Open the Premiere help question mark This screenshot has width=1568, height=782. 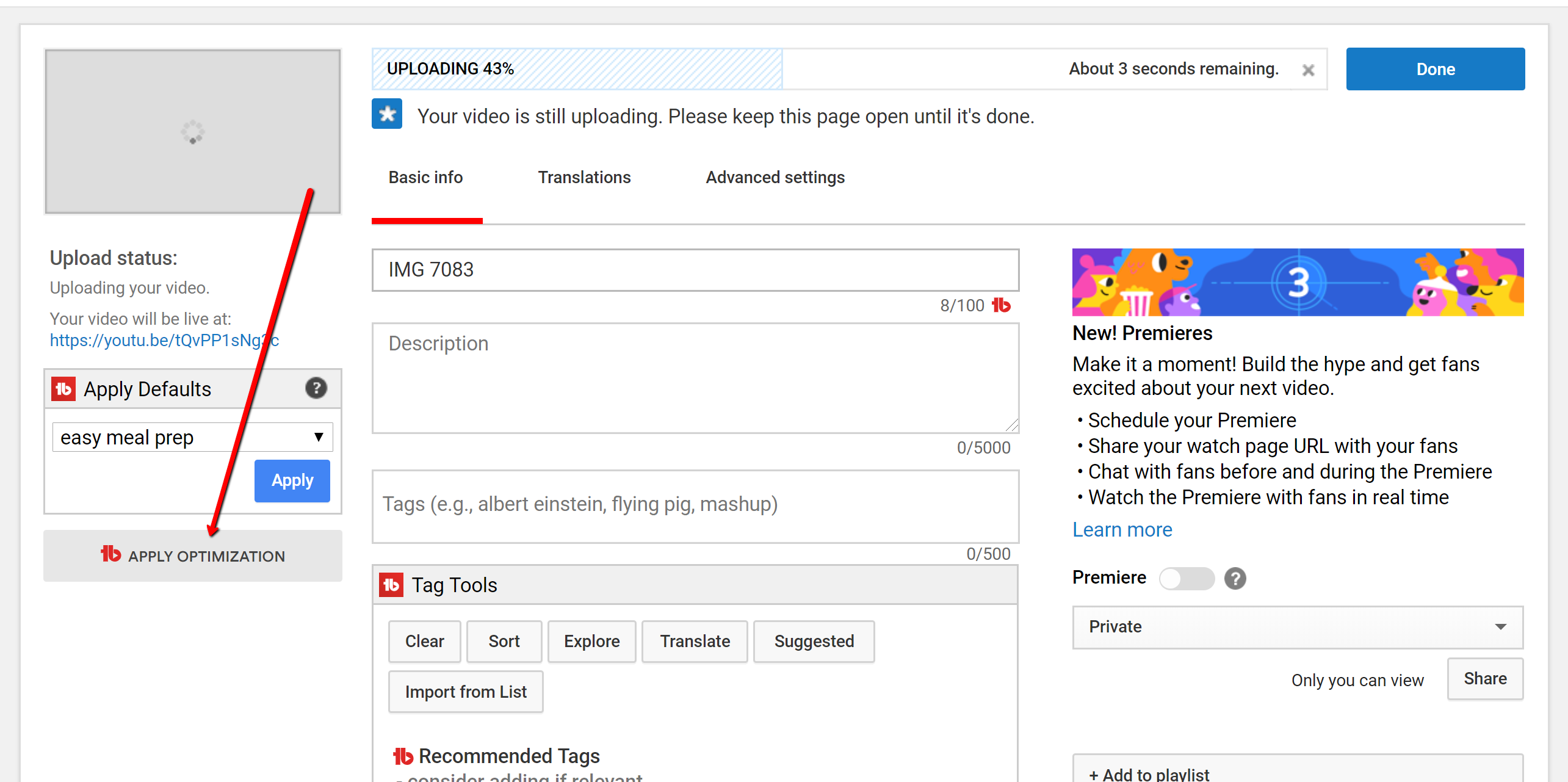(1235, 578)
